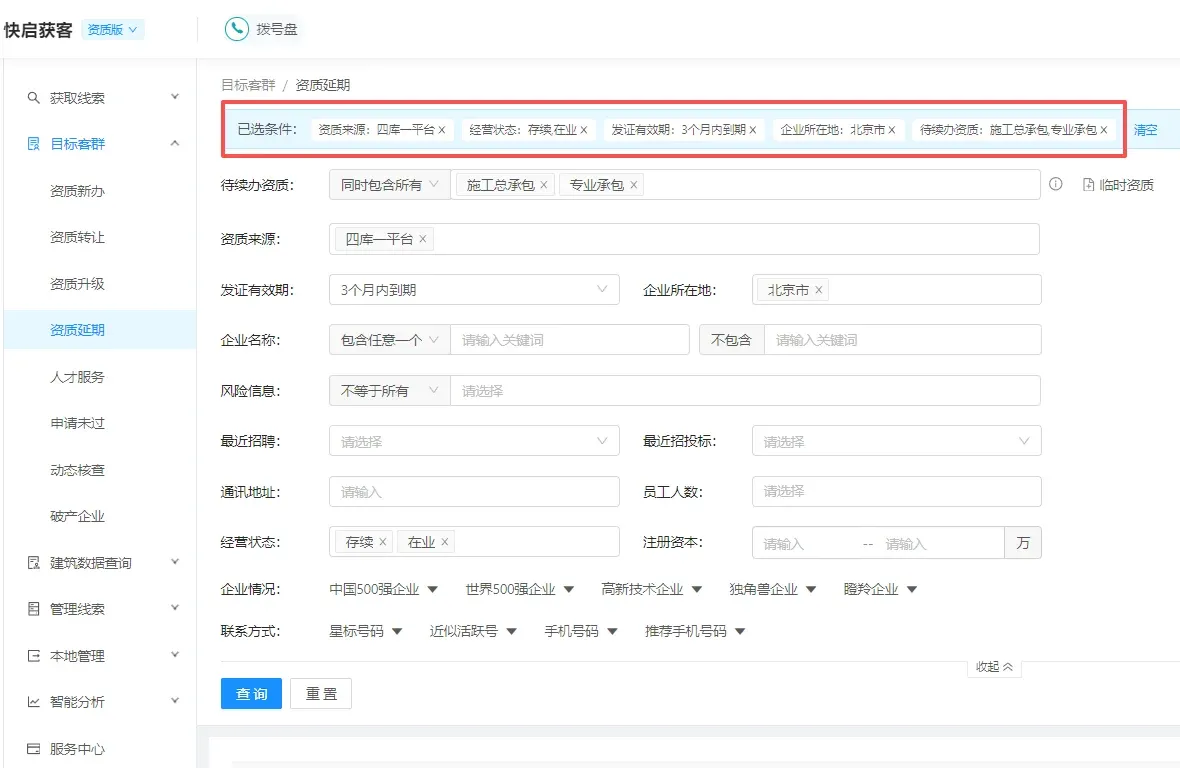Collapse the 目标客群 sidebar section
The height and width of the screenshot is (768, 1180).
[175, 143]
